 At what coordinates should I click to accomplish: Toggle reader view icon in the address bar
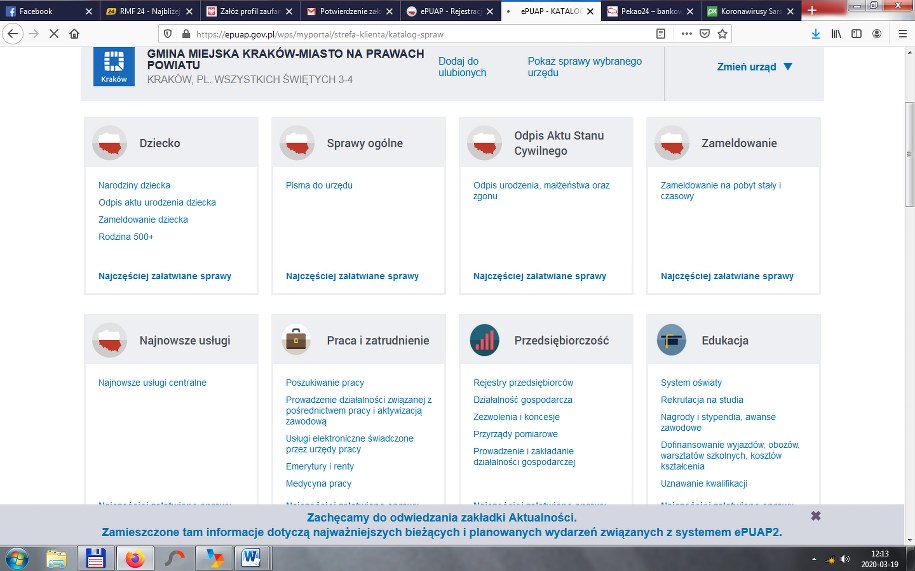(661, 34)
